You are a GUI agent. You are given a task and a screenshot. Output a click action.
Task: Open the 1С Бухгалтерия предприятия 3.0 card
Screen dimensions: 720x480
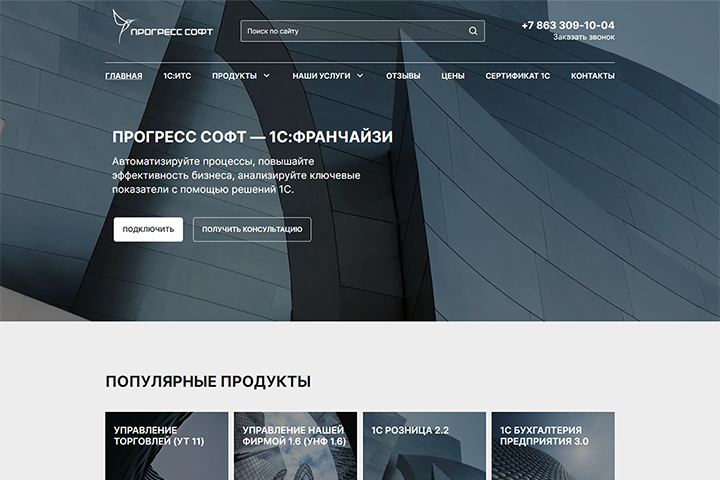[x=553, y=446]
